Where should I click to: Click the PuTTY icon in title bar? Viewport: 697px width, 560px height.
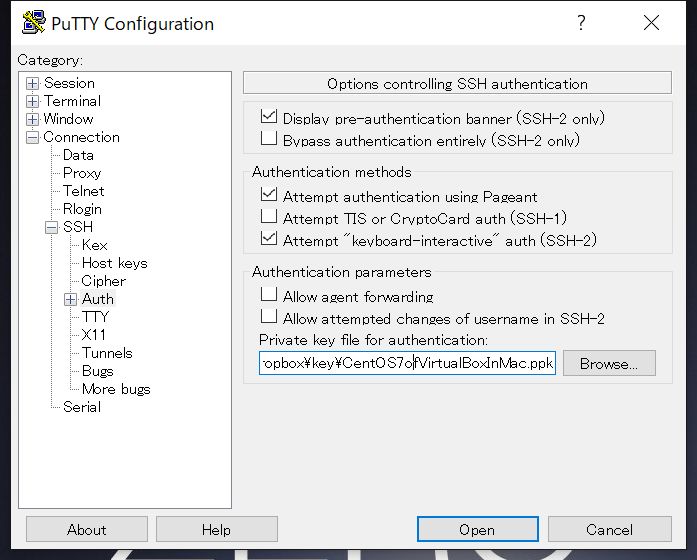point(33,22)
